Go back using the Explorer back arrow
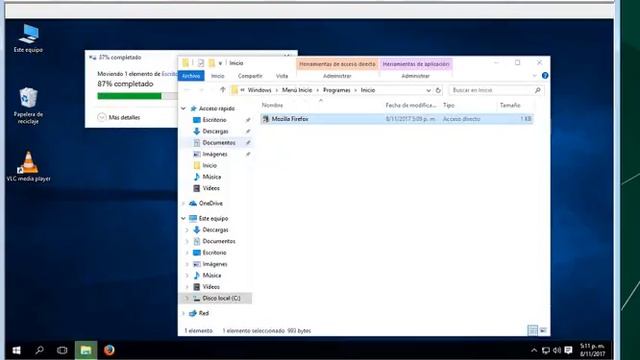This screenshot has height=360, width=640. point(187,90)
